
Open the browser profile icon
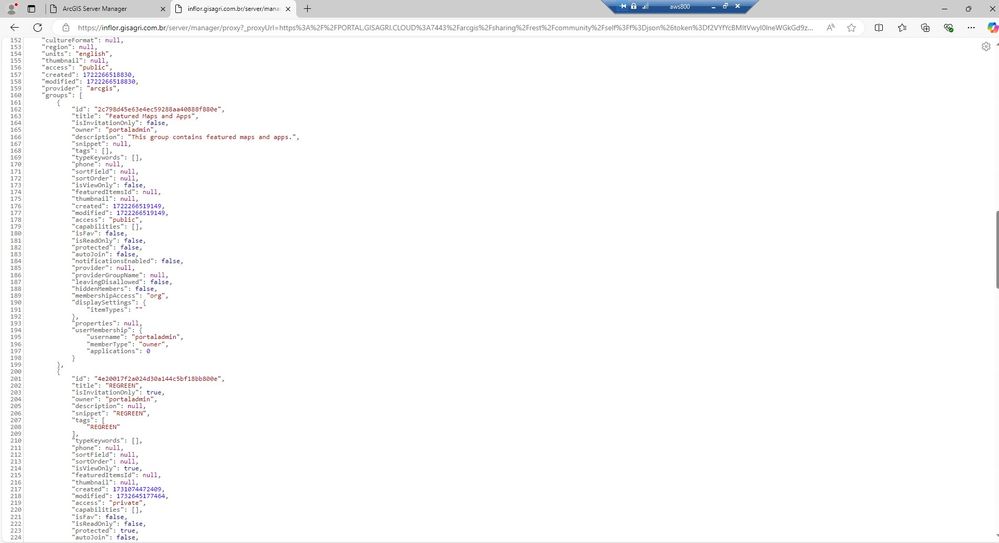[x=11, y=9]
